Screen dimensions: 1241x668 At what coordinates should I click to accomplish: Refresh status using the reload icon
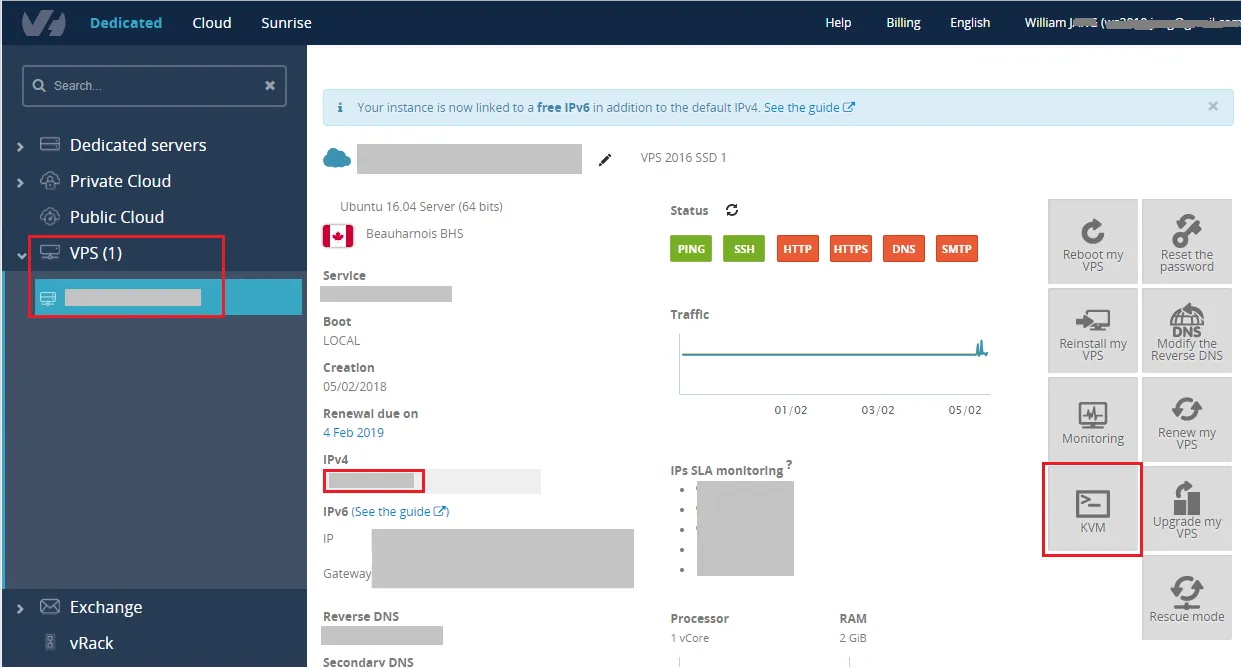coord(732,210)
